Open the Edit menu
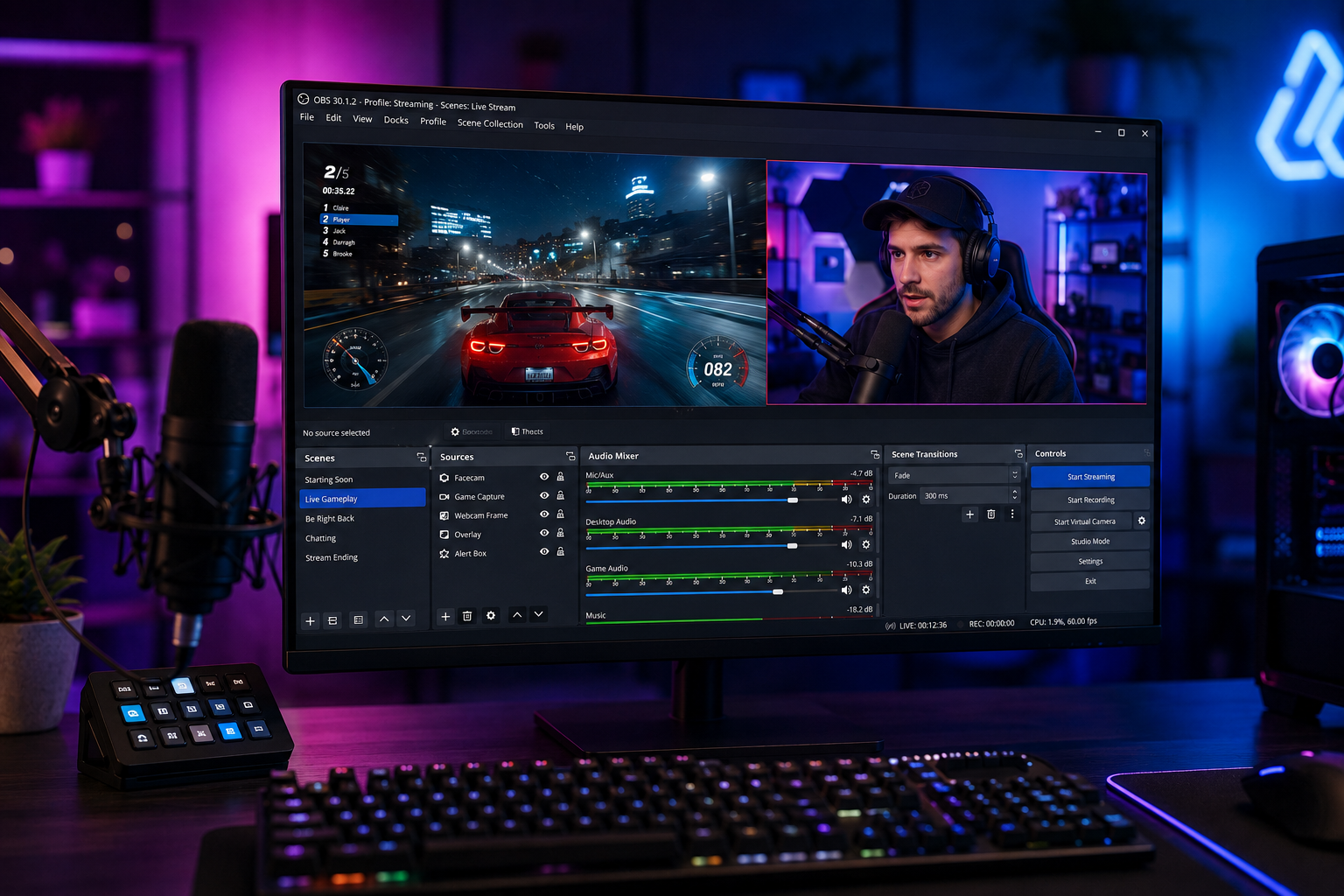This screenshot has width=1344, height=896. coord(334,118)
